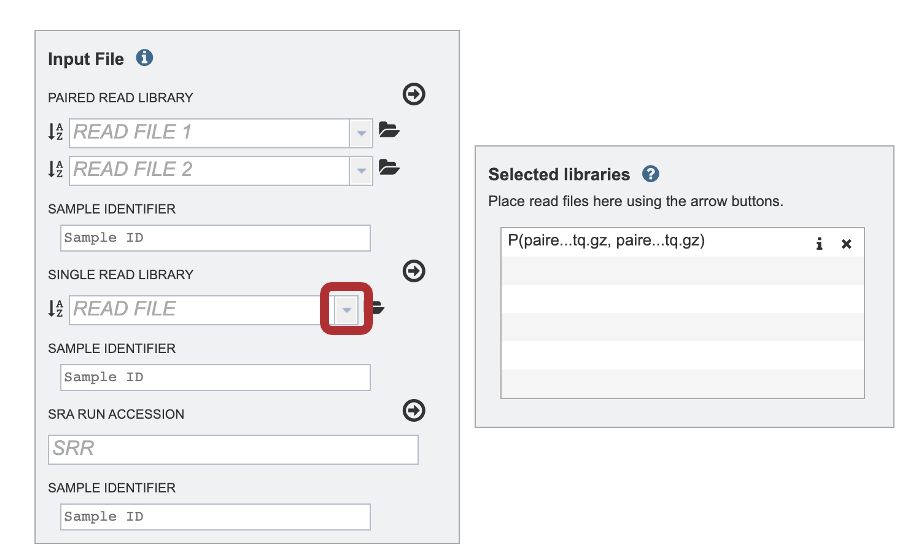Add paired read library with arrow button
The width and height of the screenshot is (900, 560).
click(414, 94)
